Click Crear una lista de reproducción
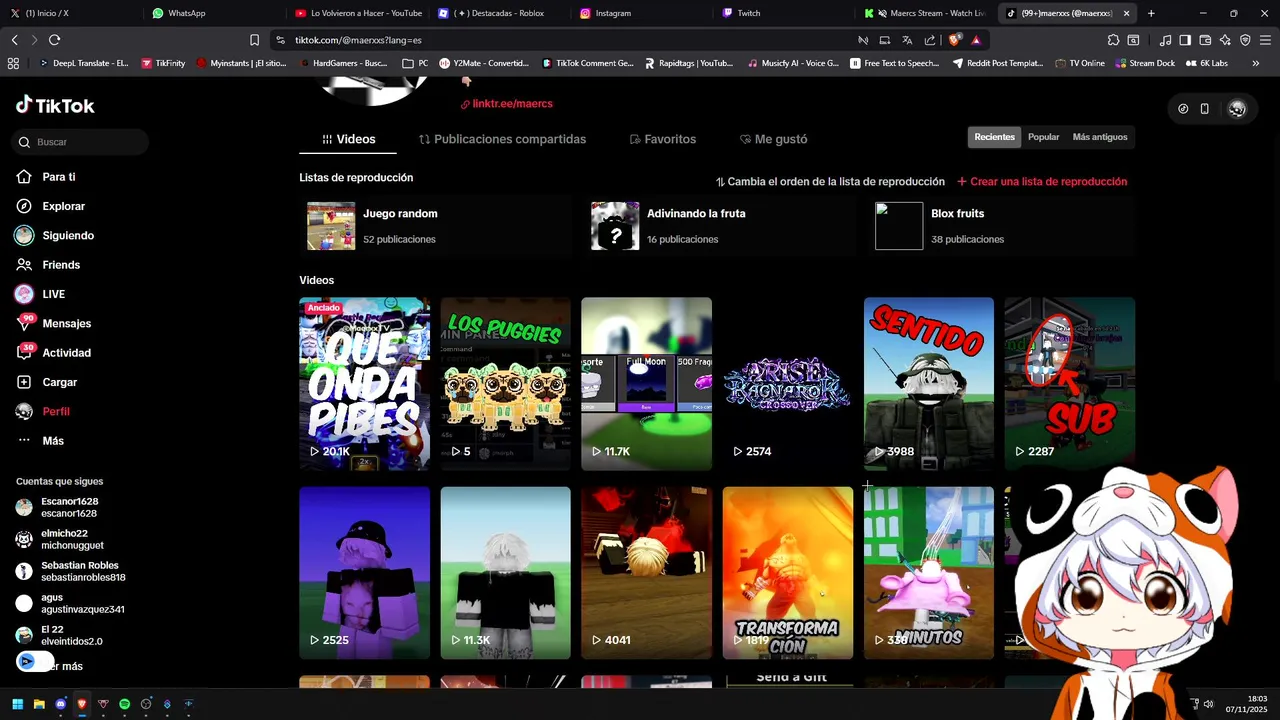1280x720 pixels. pos(1042,182)
